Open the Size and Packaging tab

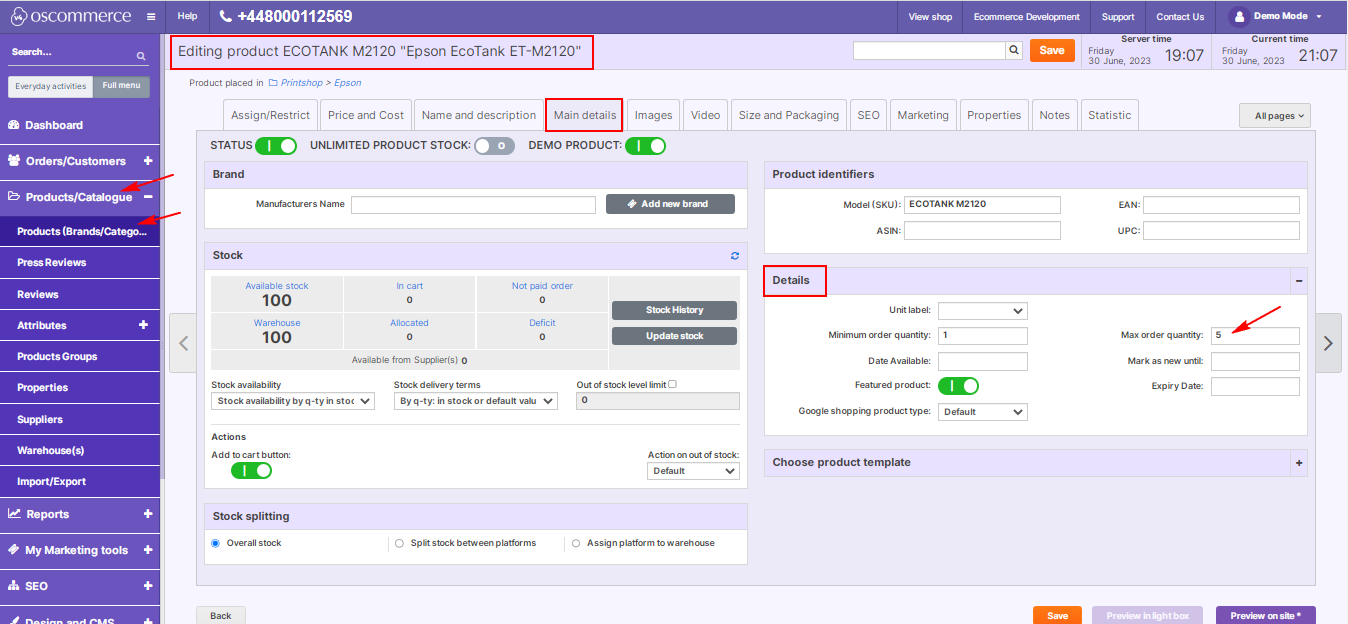(x=789, y=115)
